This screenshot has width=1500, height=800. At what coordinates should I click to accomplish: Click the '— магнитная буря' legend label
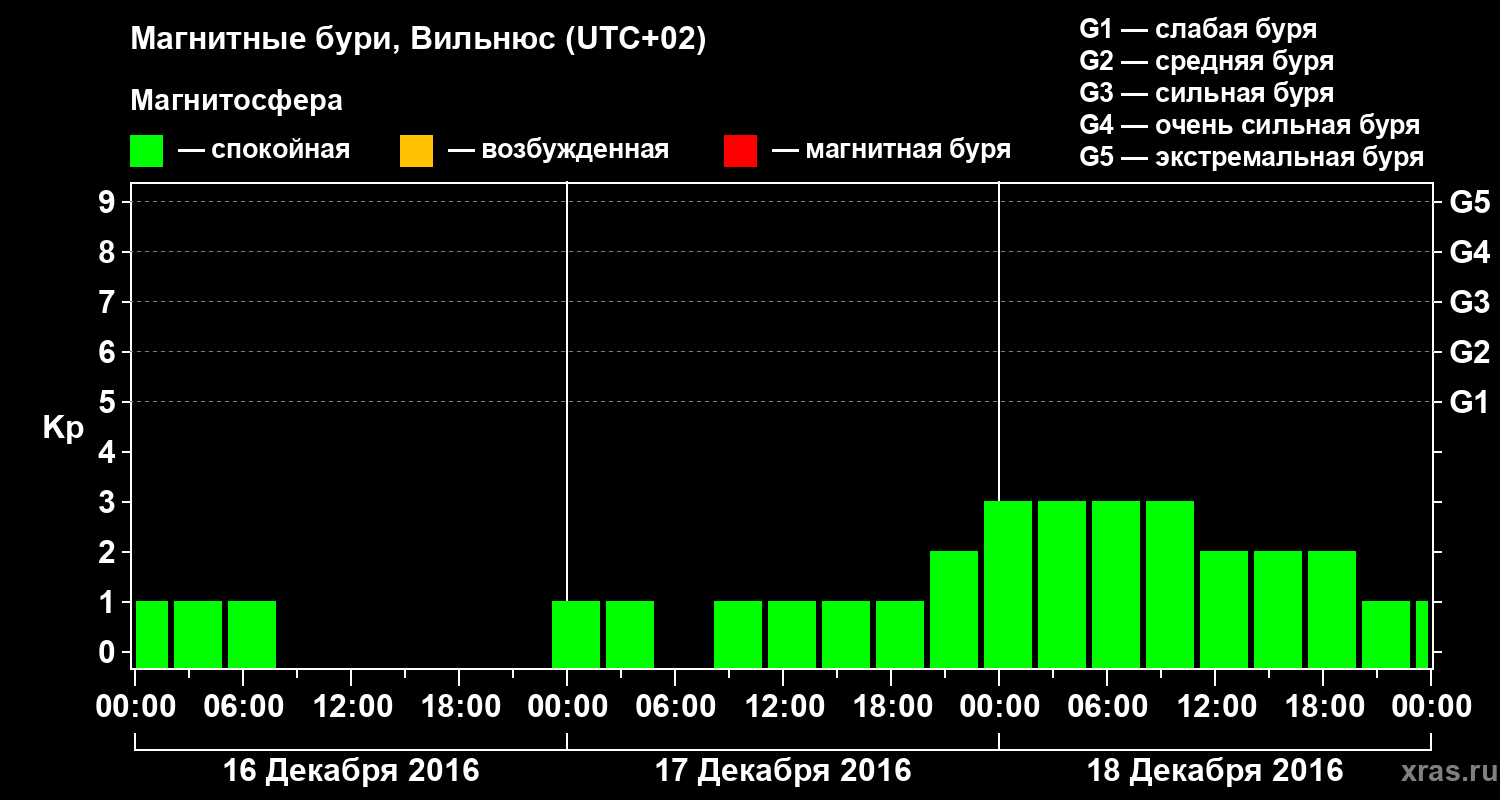point(891,151)
